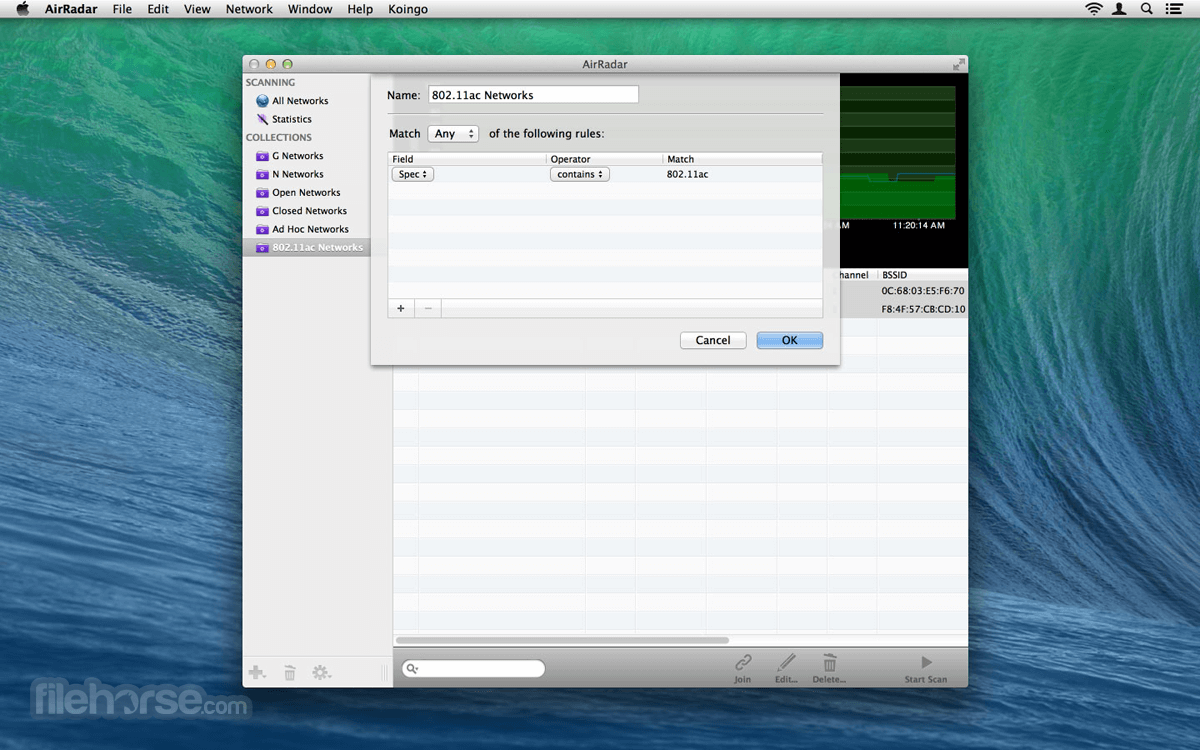Open the Statistics item icon
The width and height of the screenshot is (1200, 750).
(262, 119)
